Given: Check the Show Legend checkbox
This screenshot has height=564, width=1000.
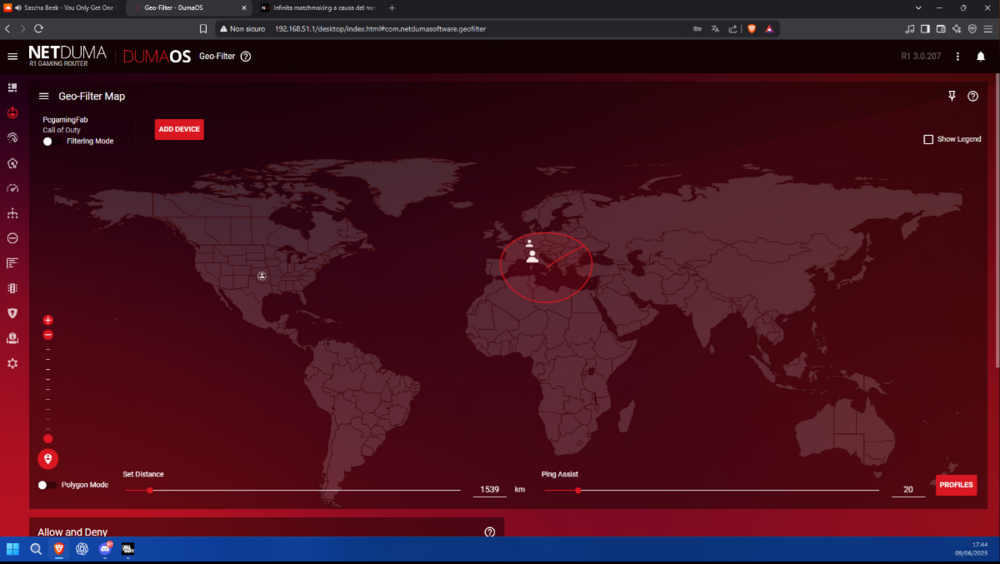Looking at the screenshot, I should (x=929, y=139).
